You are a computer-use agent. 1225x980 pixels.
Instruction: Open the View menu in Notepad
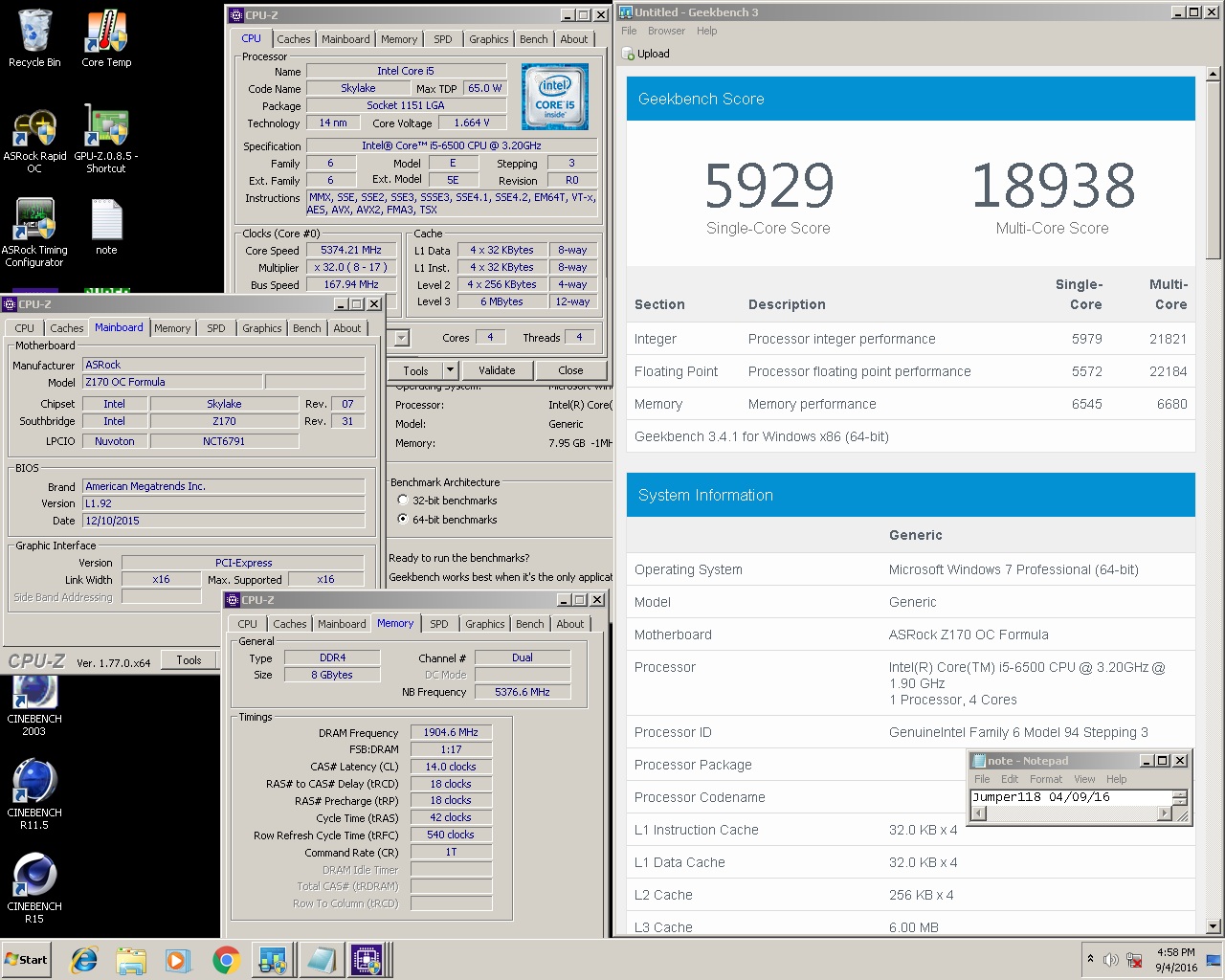pos(1084,779)
